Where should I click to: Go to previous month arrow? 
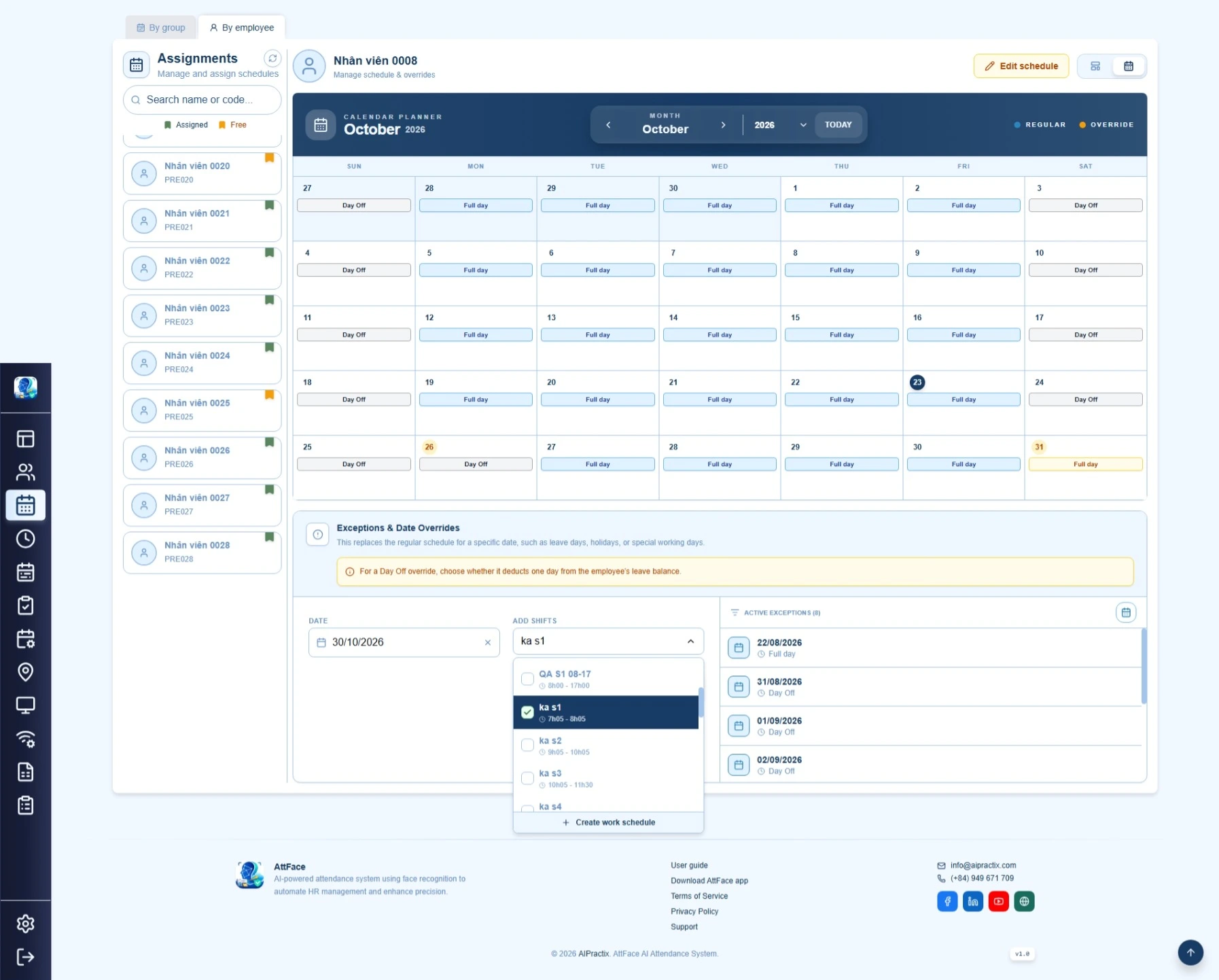tap(608, 125)
